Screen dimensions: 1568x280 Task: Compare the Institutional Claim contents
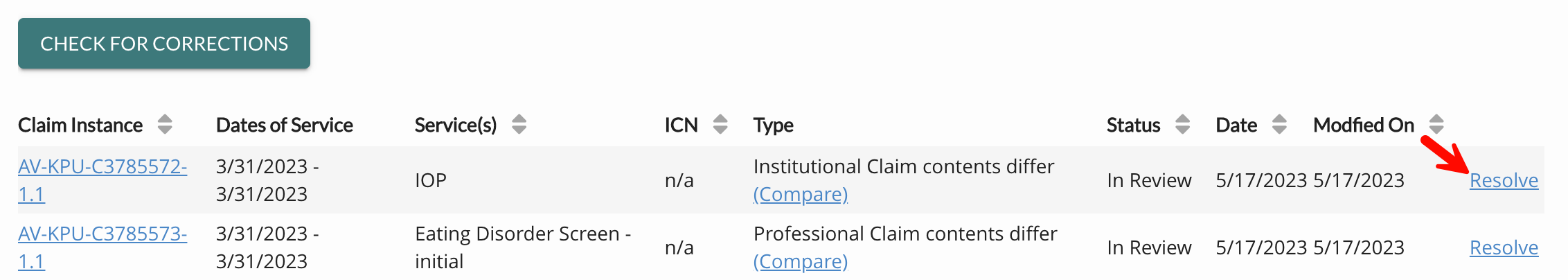801,195
